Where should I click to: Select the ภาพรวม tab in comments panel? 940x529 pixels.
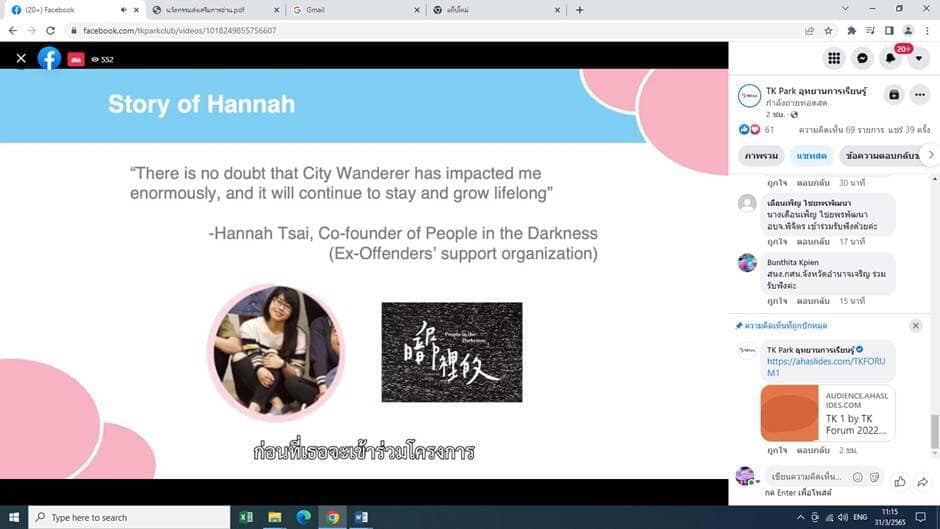click(x=762, y=155)
